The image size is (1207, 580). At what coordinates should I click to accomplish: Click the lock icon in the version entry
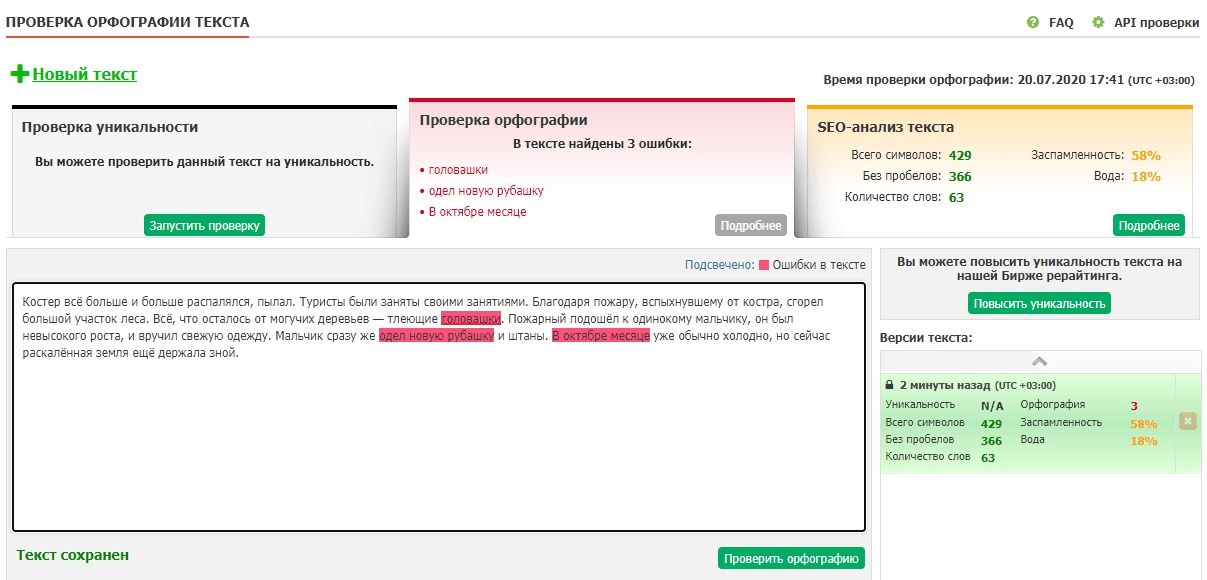tap(889, 385)
